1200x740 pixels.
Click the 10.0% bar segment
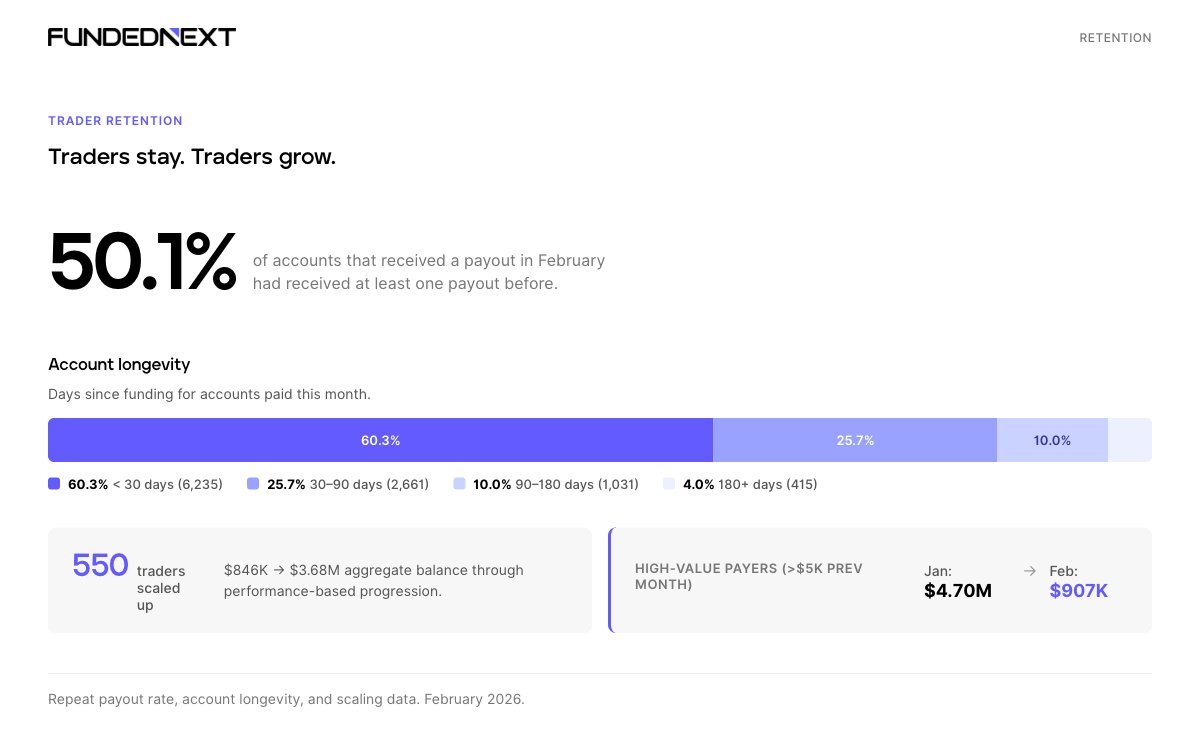1052,440
